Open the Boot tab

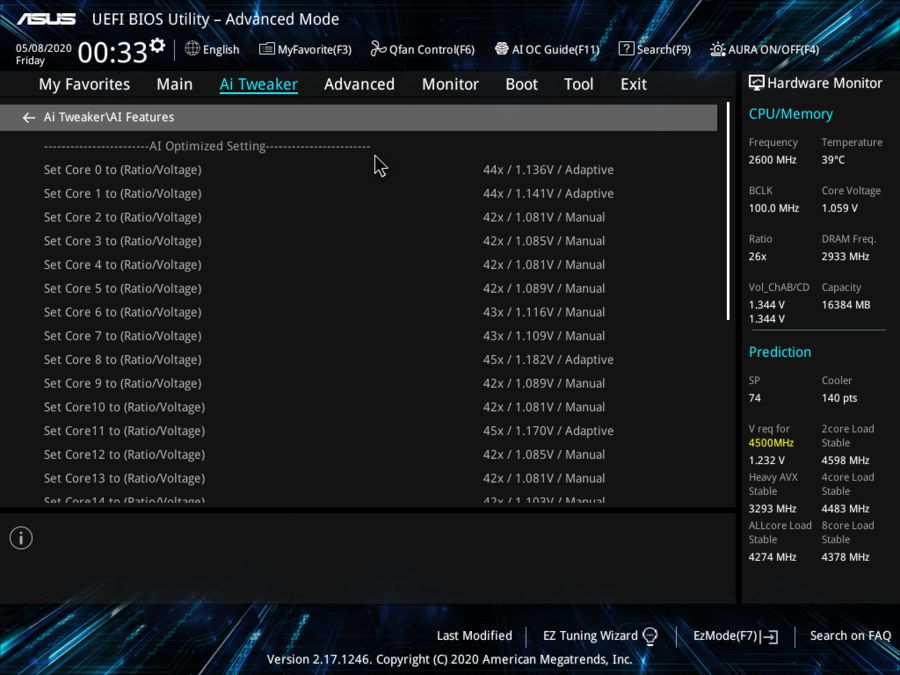(521, 84)
